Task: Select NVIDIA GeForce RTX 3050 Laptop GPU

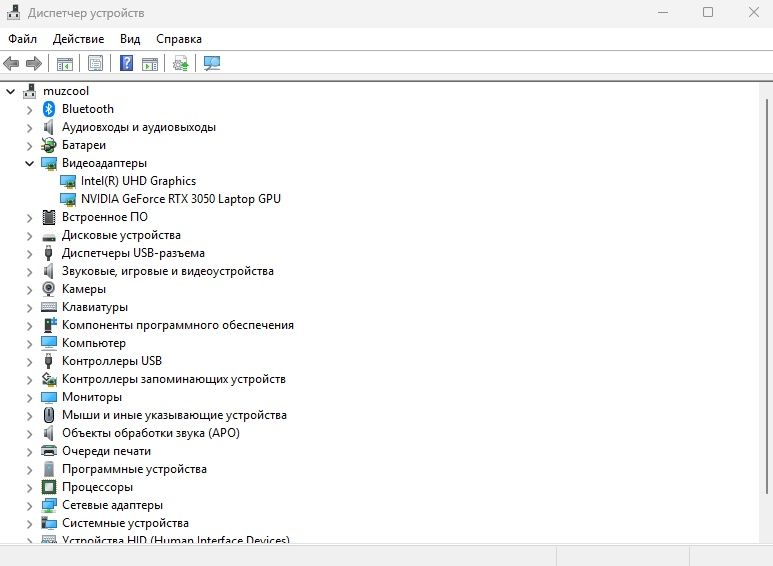Action: point(180,199)
